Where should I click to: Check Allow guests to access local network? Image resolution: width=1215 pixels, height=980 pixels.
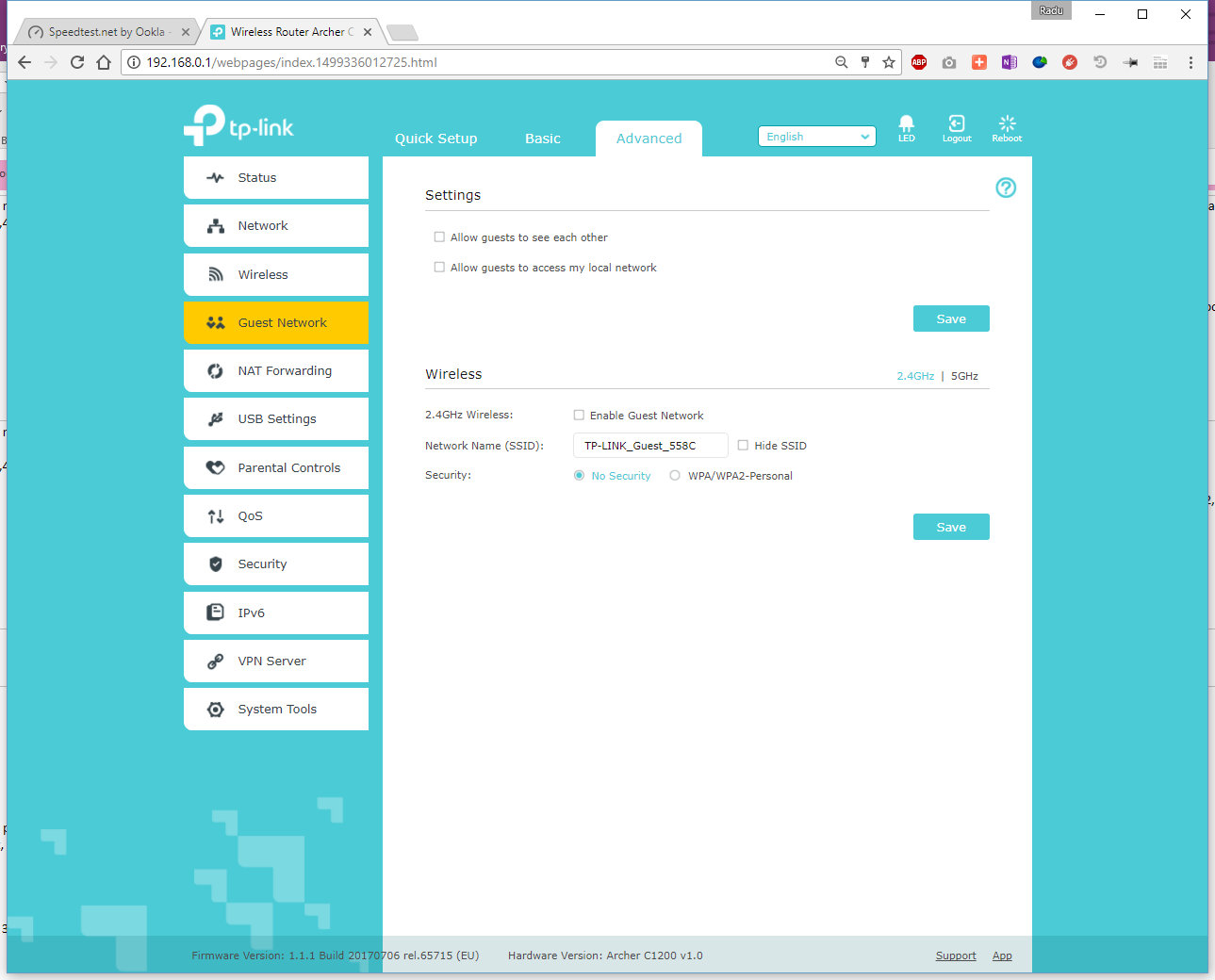click(x=439, y=268)
